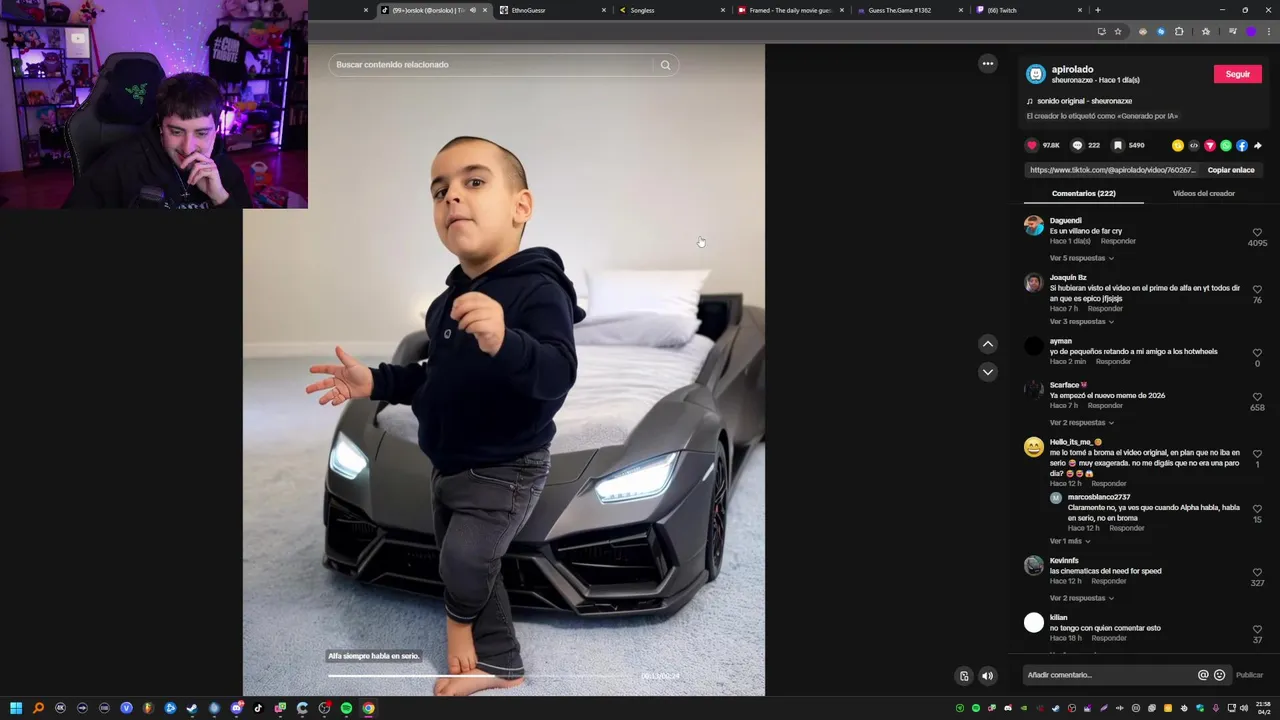1280x720 pixels.
Task: Show 1 more reply under marcosblanco2737
Action: point(1070,542)
